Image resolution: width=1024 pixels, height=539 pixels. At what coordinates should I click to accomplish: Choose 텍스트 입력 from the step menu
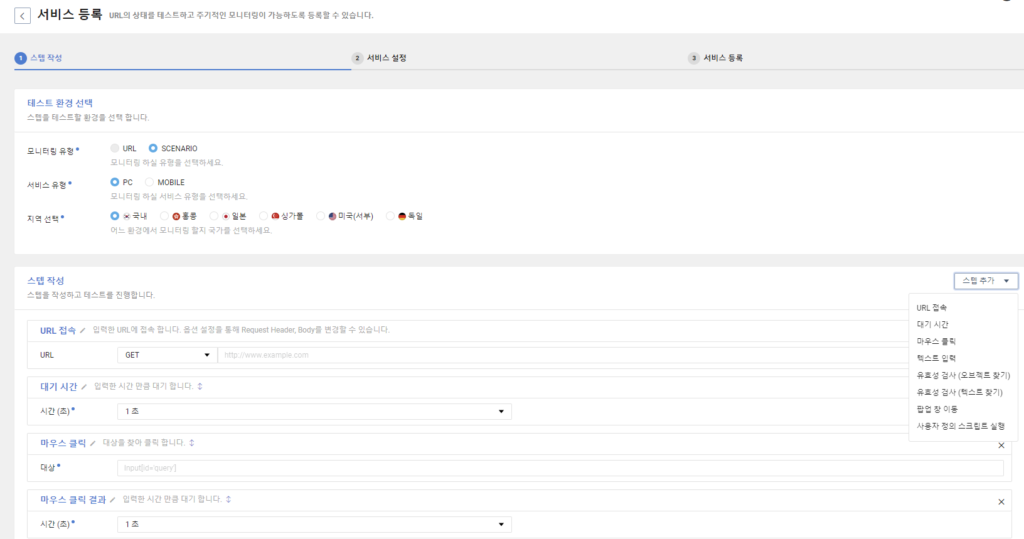coord(936,357)
